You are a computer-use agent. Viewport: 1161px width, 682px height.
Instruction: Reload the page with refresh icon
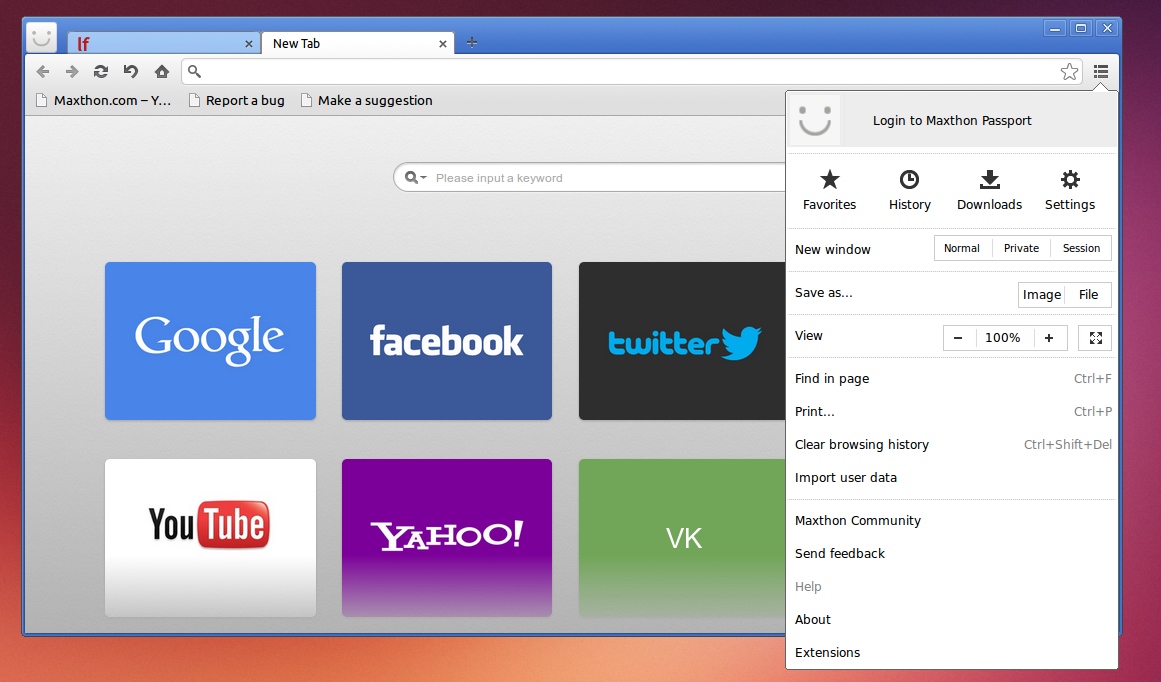click(101, 72)
